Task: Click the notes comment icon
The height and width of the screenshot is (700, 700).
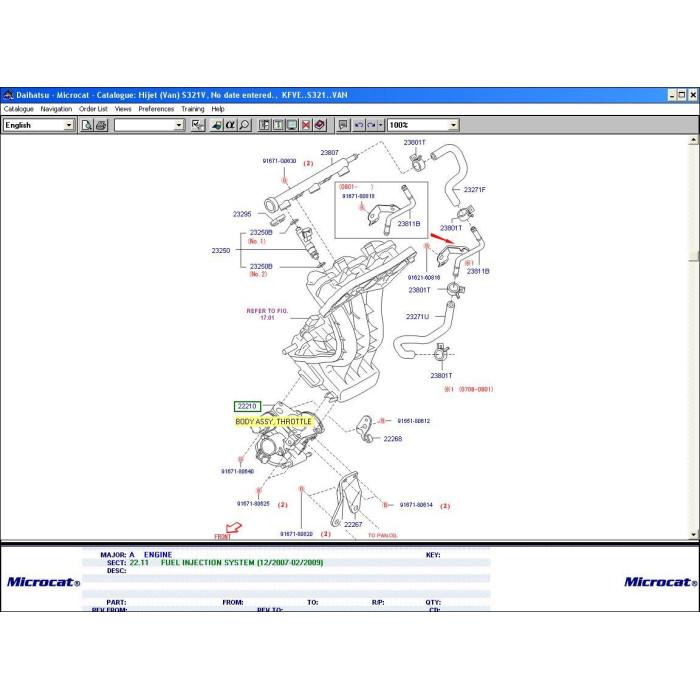Action: (x=343, y=125)
